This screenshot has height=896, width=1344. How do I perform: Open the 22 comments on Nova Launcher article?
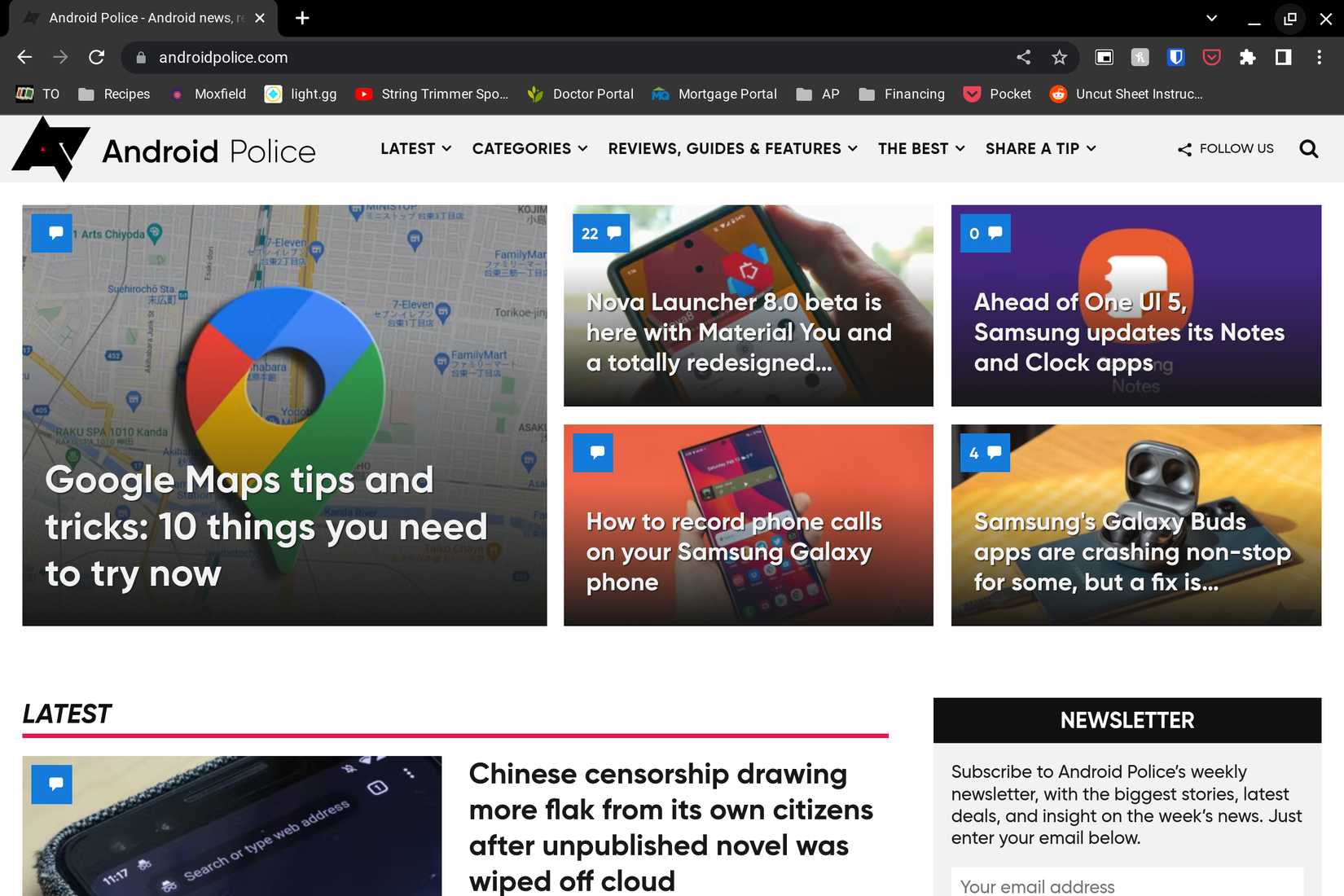(x=601, y=233)
